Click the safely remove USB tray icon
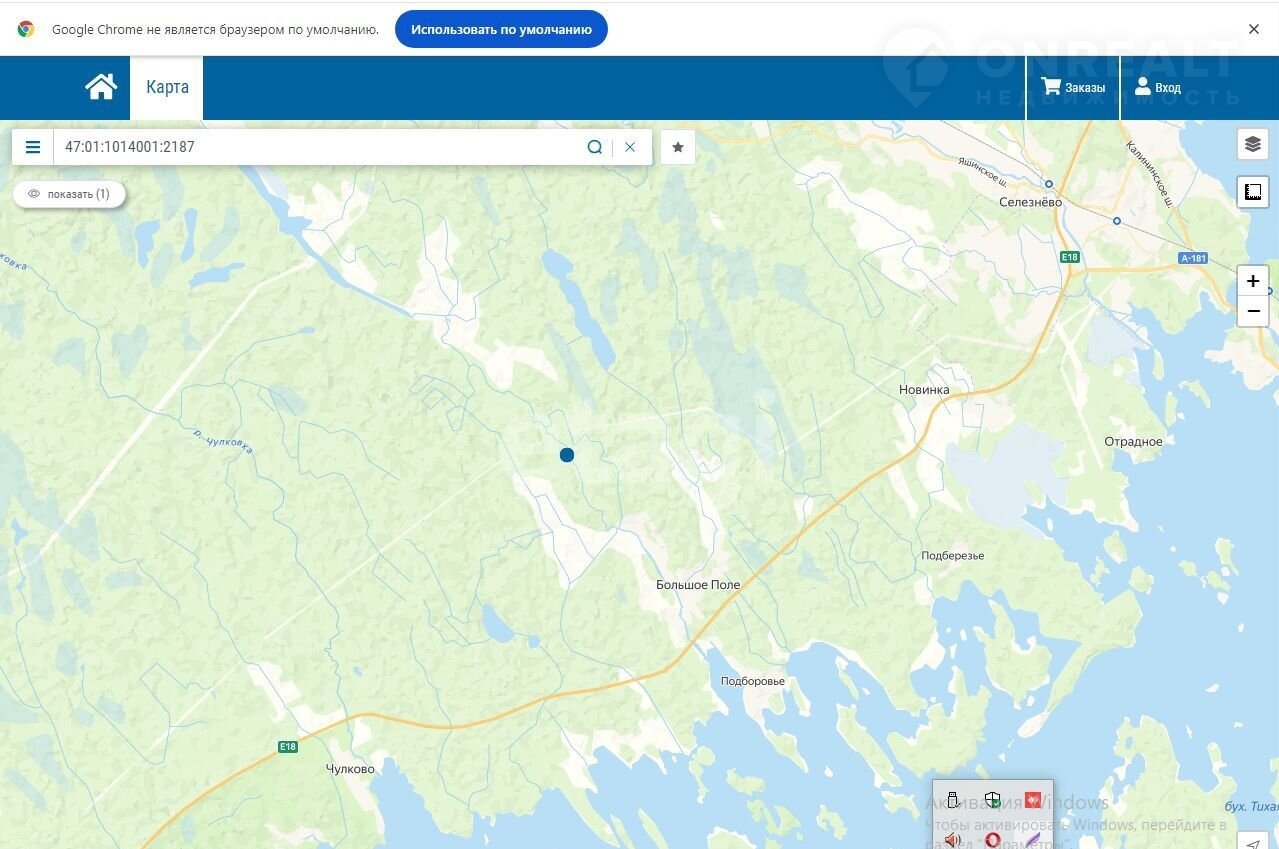1279x849 pixels. (x=952, y=799)
